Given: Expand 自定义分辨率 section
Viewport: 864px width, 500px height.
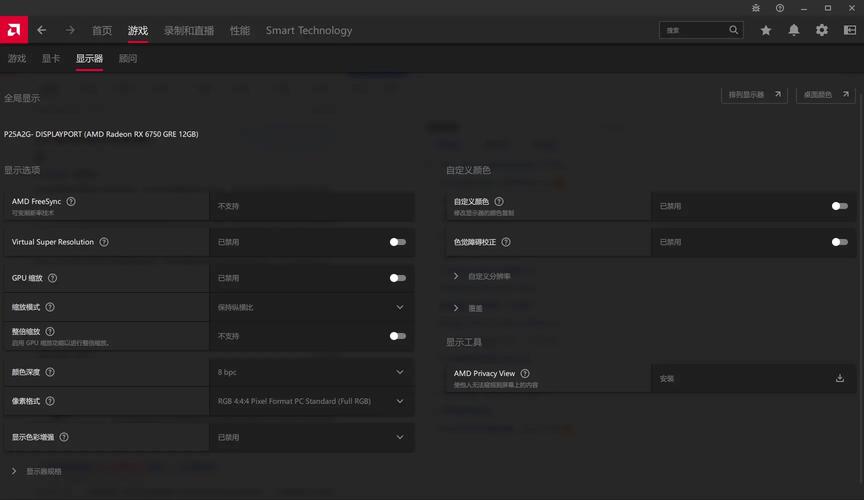Looking at the screenshot, I should pyautogui.click(x=482, y=276).
